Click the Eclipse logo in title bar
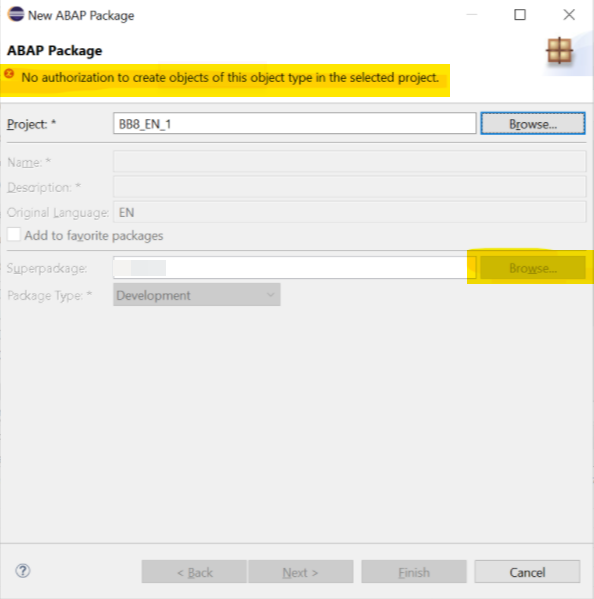This screenshot has width=594, height=599. tap(16, 15)
